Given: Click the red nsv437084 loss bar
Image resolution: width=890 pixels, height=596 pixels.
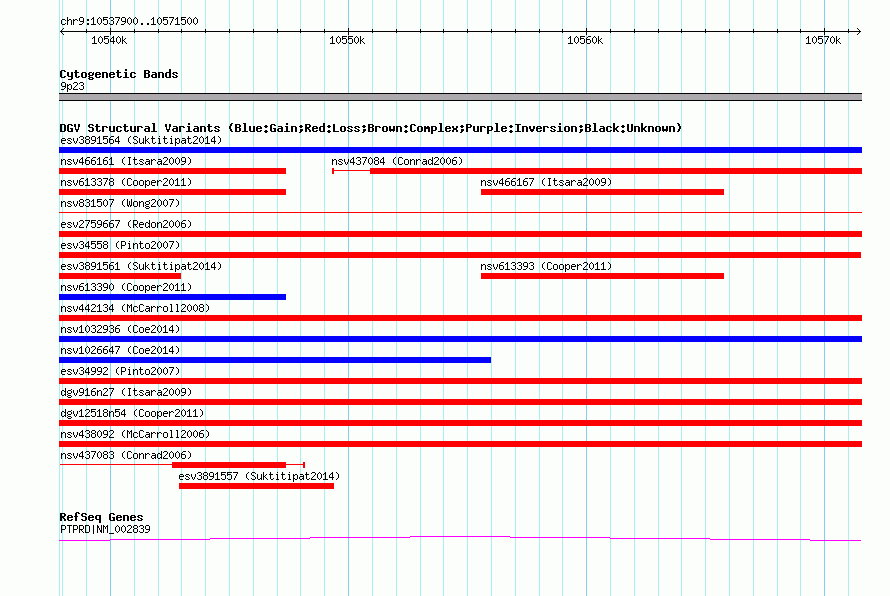Looking at the screenshot, I should [x=616, y=171].
